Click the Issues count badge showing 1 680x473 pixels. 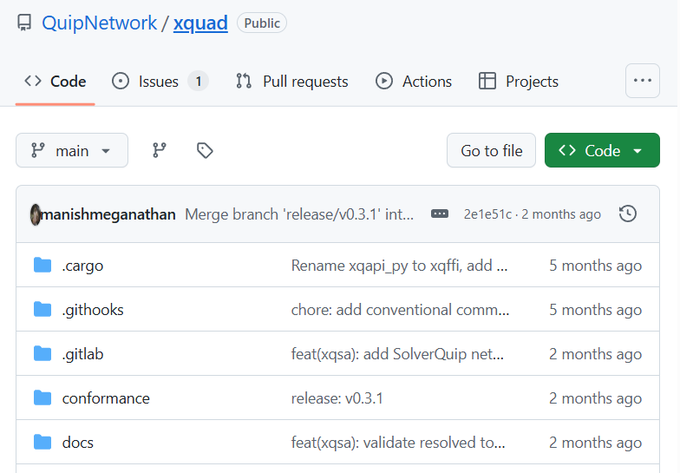tap(198, 81)
